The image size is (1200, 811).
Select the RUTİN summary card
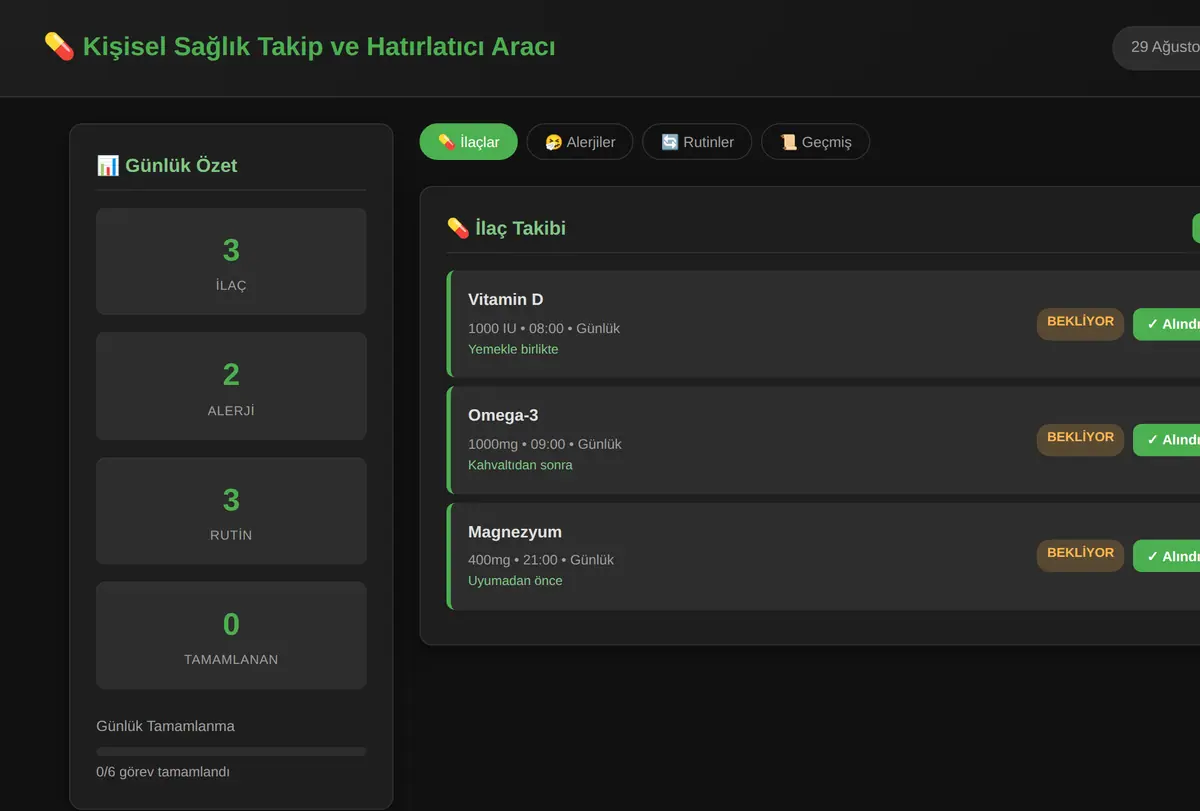coord(231,511)
